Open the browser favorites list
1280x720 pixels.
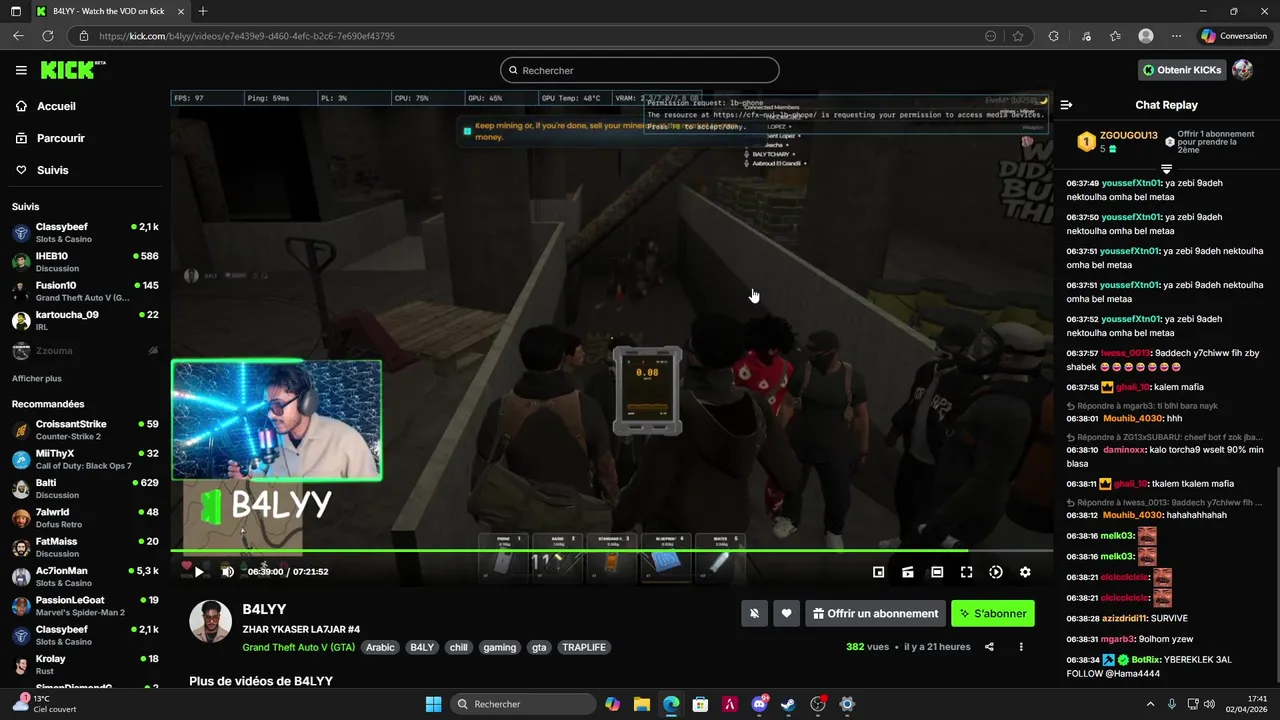[1115, 36]
